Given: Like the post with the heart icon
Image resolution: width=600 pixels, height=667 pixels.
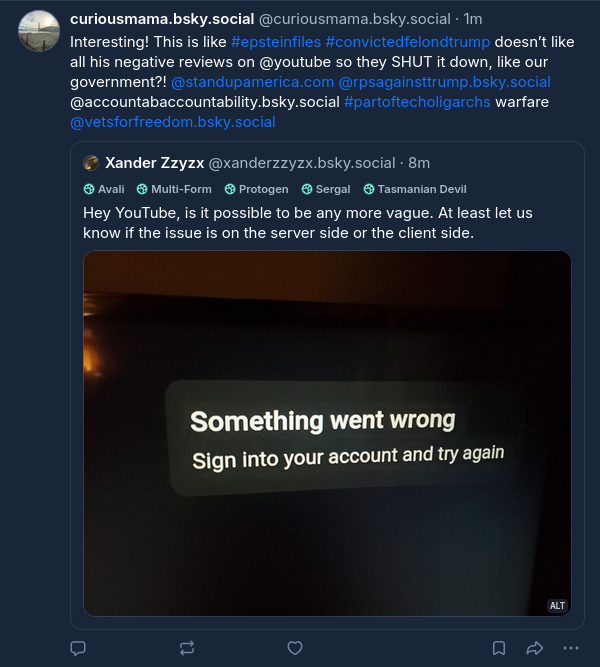Looking at the screenshot, I should tap(295, 648).
